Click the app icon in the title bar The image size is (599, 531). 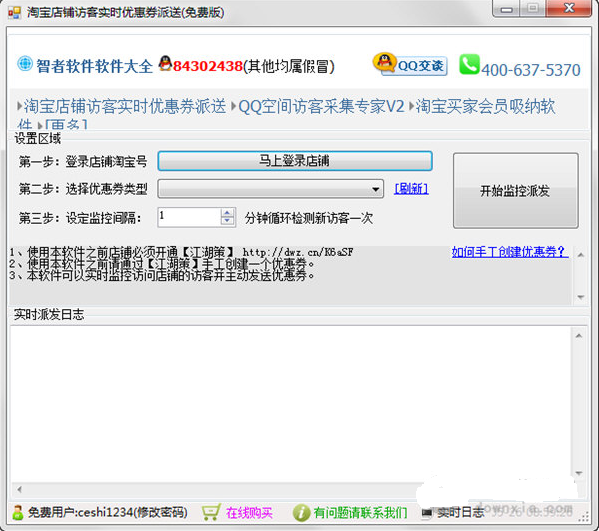click(x=15, y=13)
